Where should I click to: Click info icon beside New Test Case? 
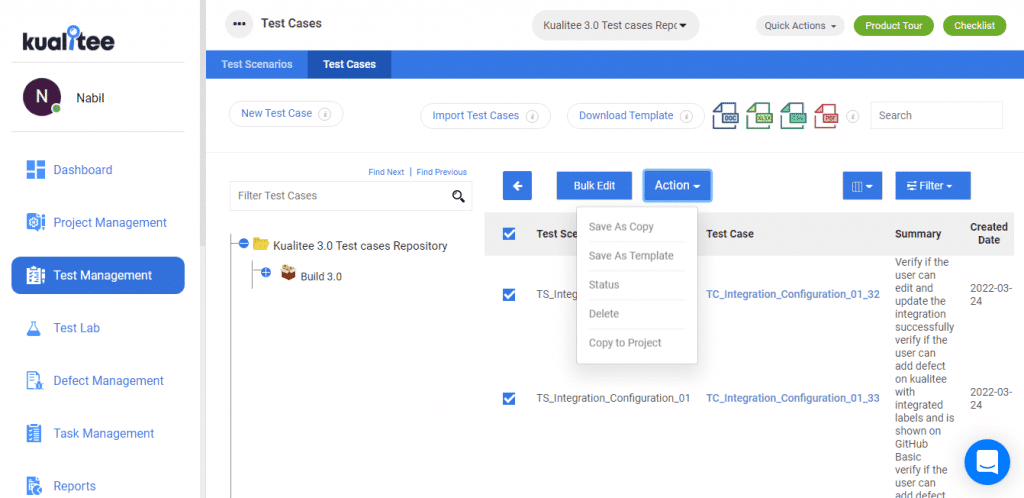[325, 114]
